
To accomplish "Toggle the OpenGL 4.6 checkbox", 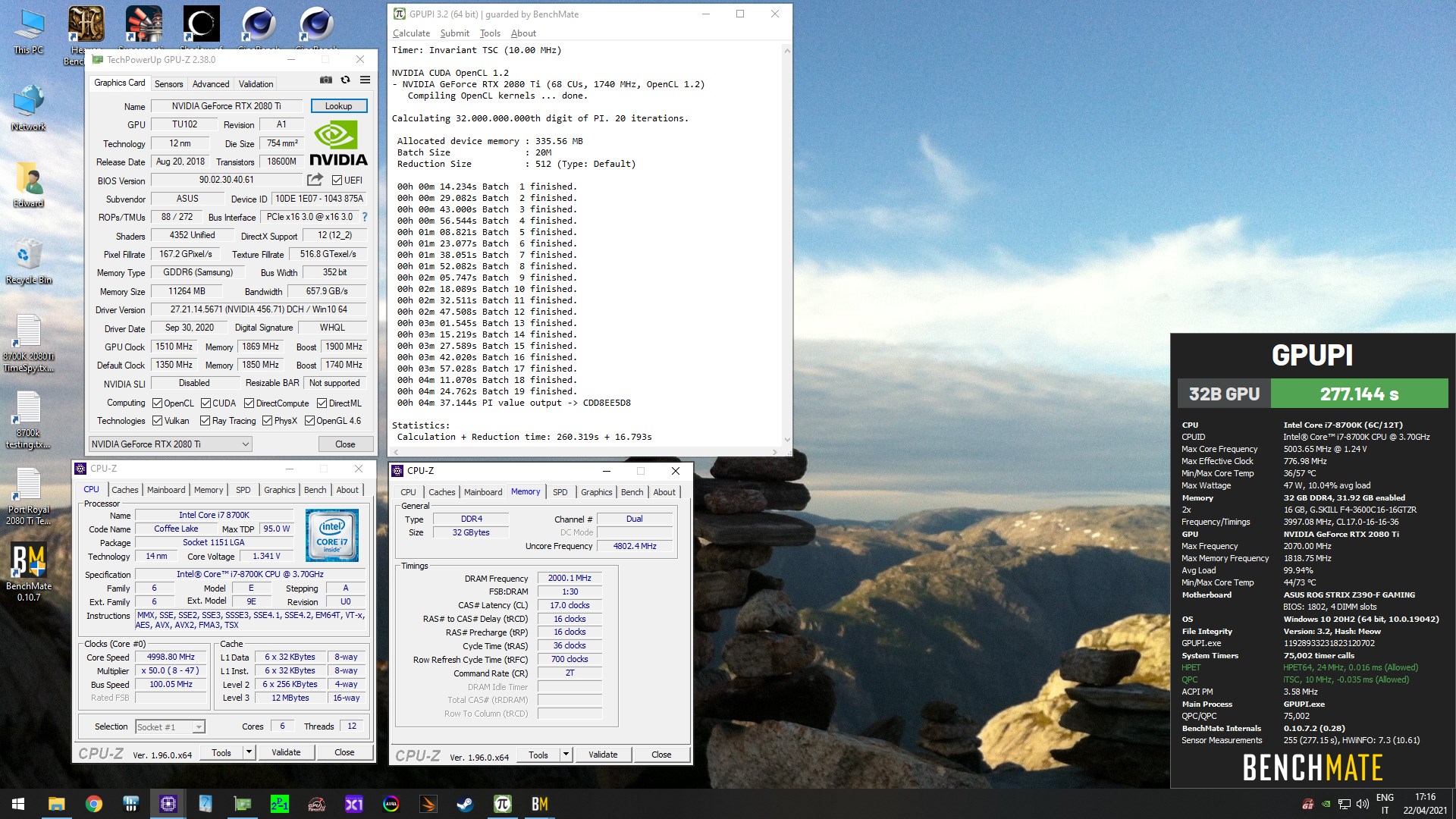I will point(309,421).
